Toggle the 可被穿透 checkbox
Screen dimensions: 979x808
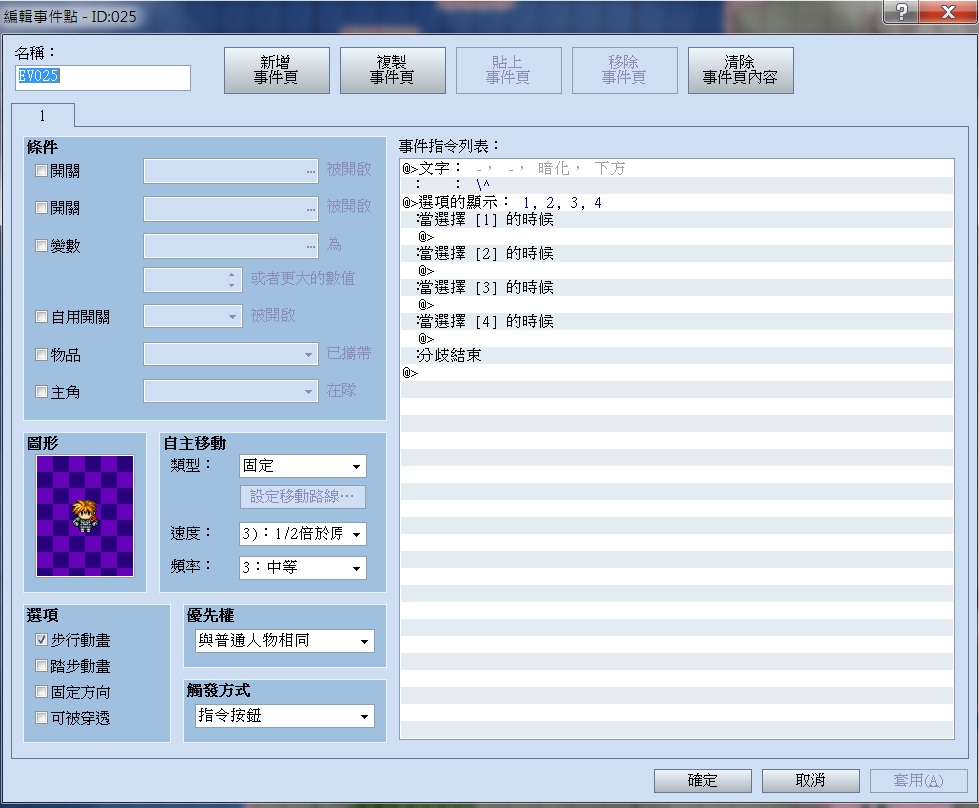(41, 717)
